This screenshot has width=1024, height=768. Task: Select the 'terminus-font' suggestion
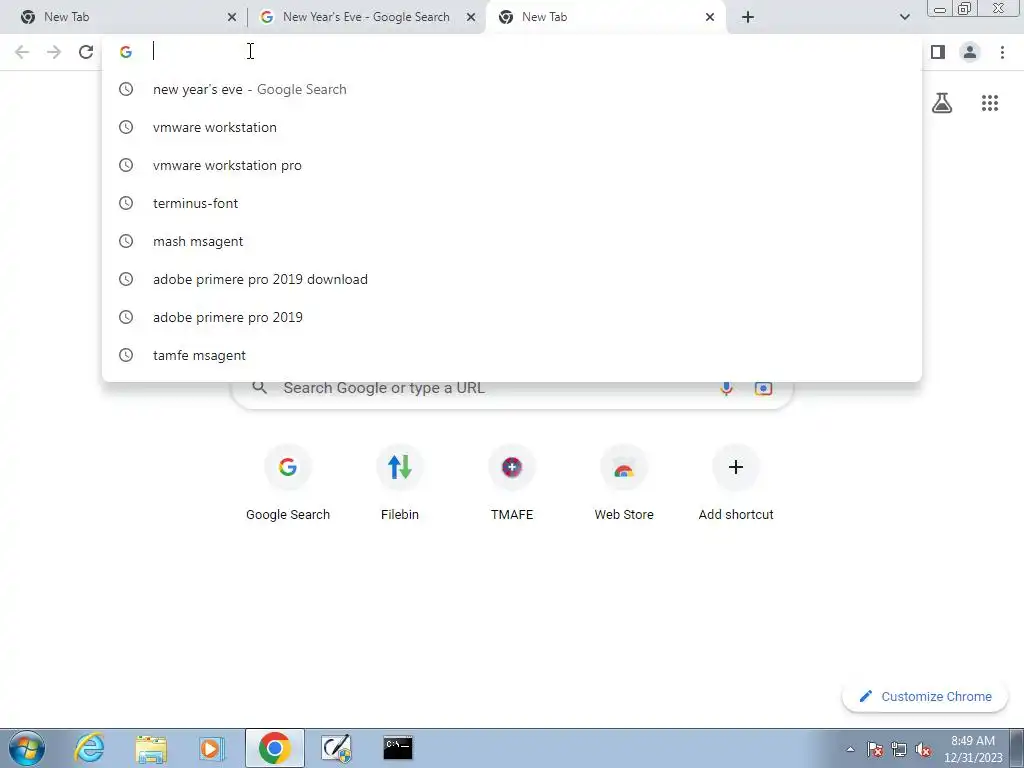coord(511,203)
